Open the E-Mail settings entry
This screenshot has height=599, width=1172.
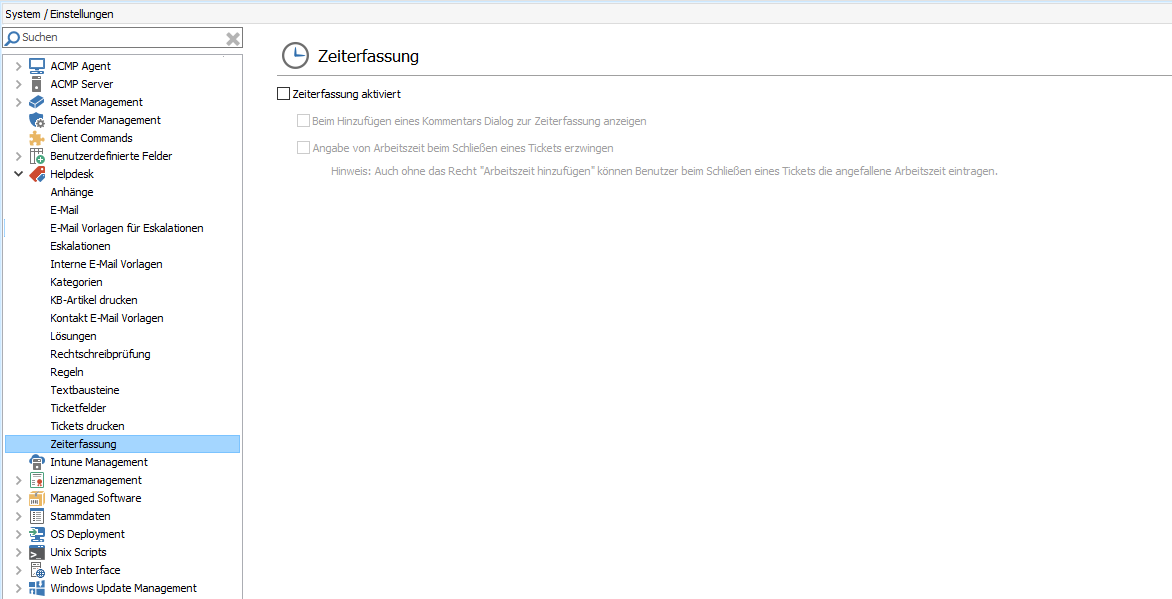[64, 209]
